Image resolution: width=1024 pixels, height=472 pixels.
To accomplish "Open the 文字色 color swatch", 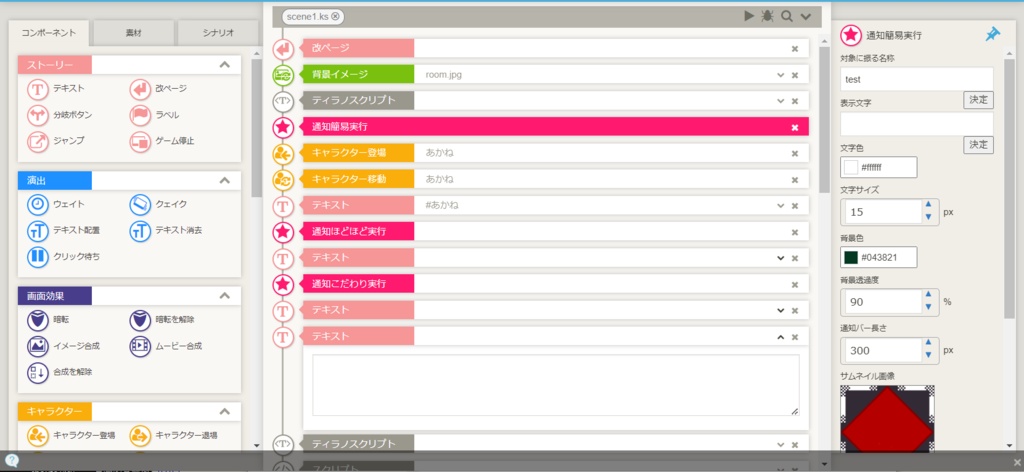I will 850,167.
